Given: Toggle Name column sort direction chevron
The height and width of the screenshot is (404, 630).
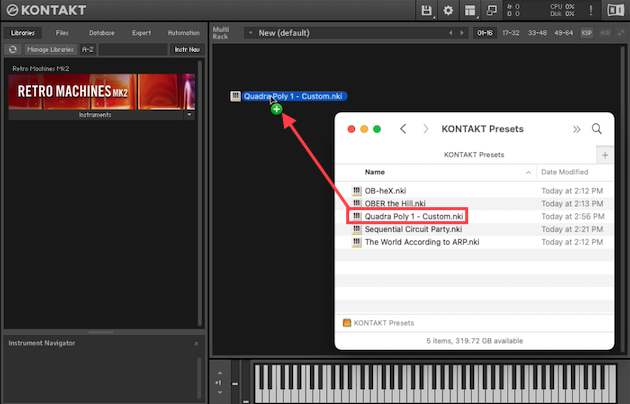Looking at the screenshot, I should point(528,172).
